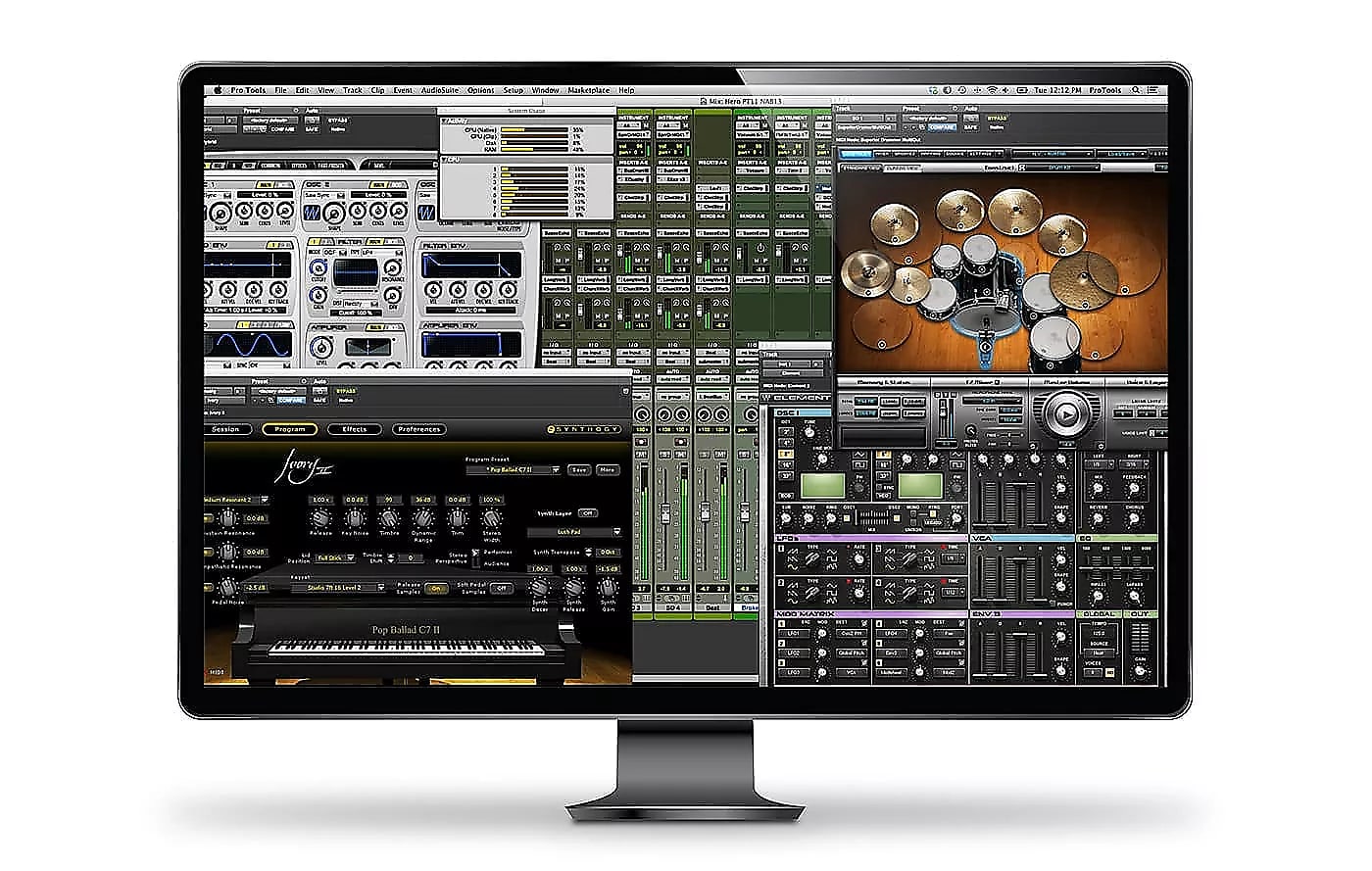
Task: Click the Synthogy logo in Ivory II
Action: (x=584, y=429)
